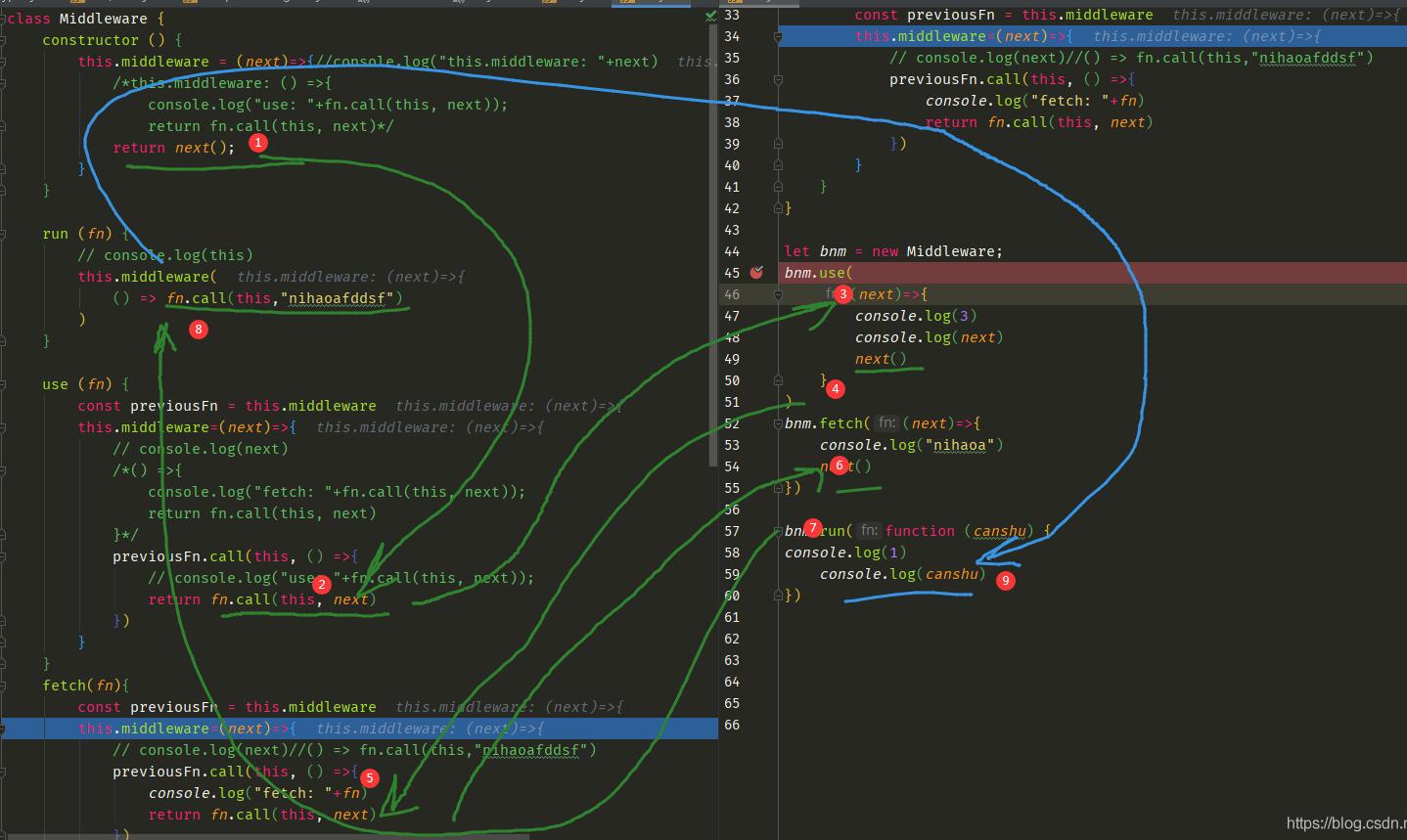Toggle a breakpoint at line 57 gutter
This screenshot has width=1407, height=840.
[x=756, y=531]
